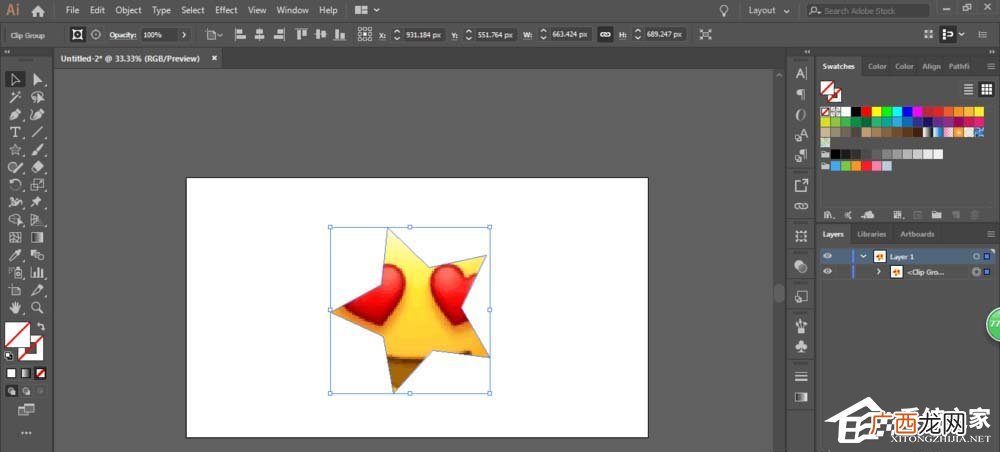Image resolution: width=1000 pixels, height=452 pixels.
Task: Select the Column Graph tool
Action: [38, 273]
